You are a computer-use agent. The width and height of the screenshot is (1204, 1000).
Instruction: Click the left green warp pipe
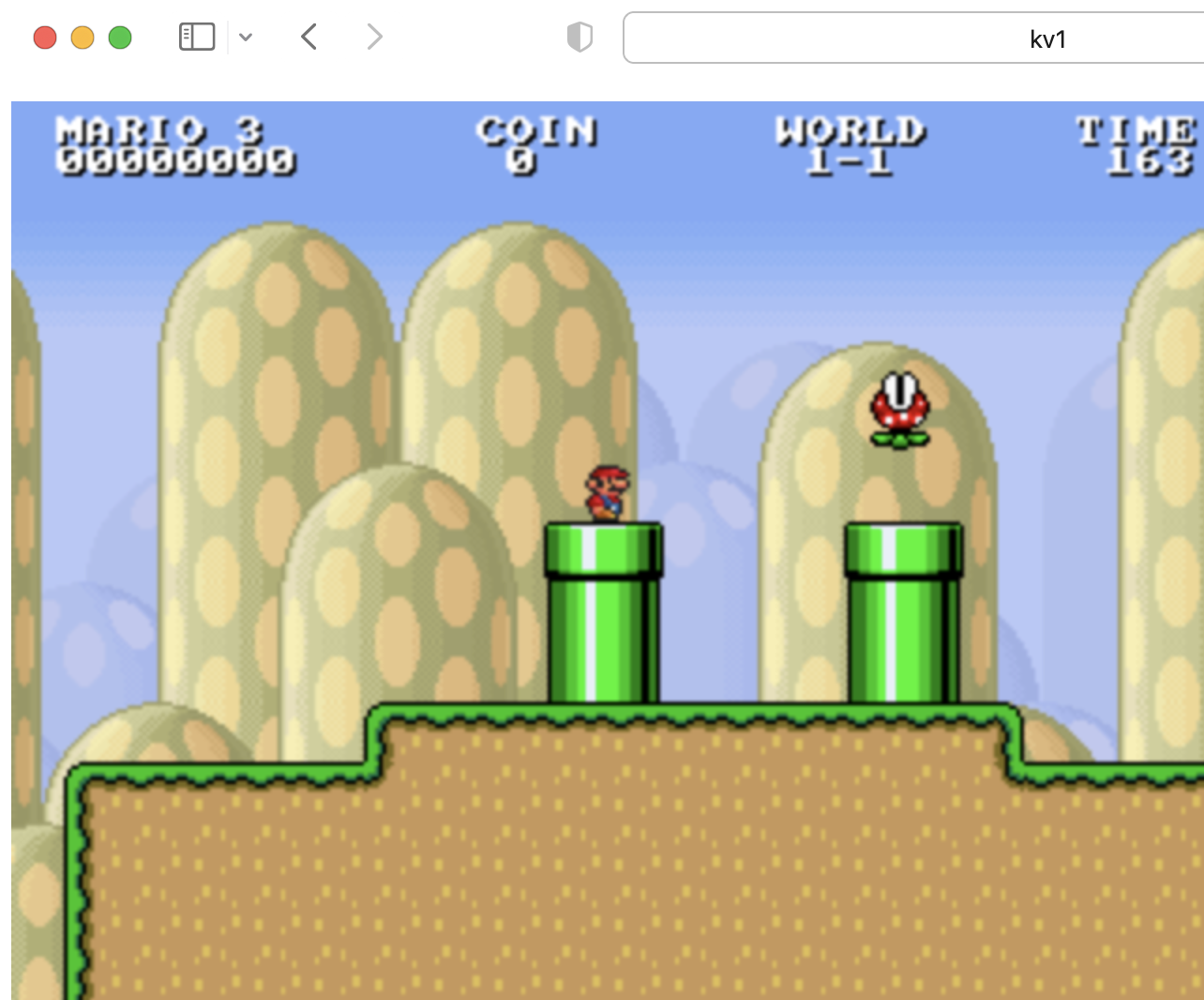pyautogui.click(x=604, y=613)
